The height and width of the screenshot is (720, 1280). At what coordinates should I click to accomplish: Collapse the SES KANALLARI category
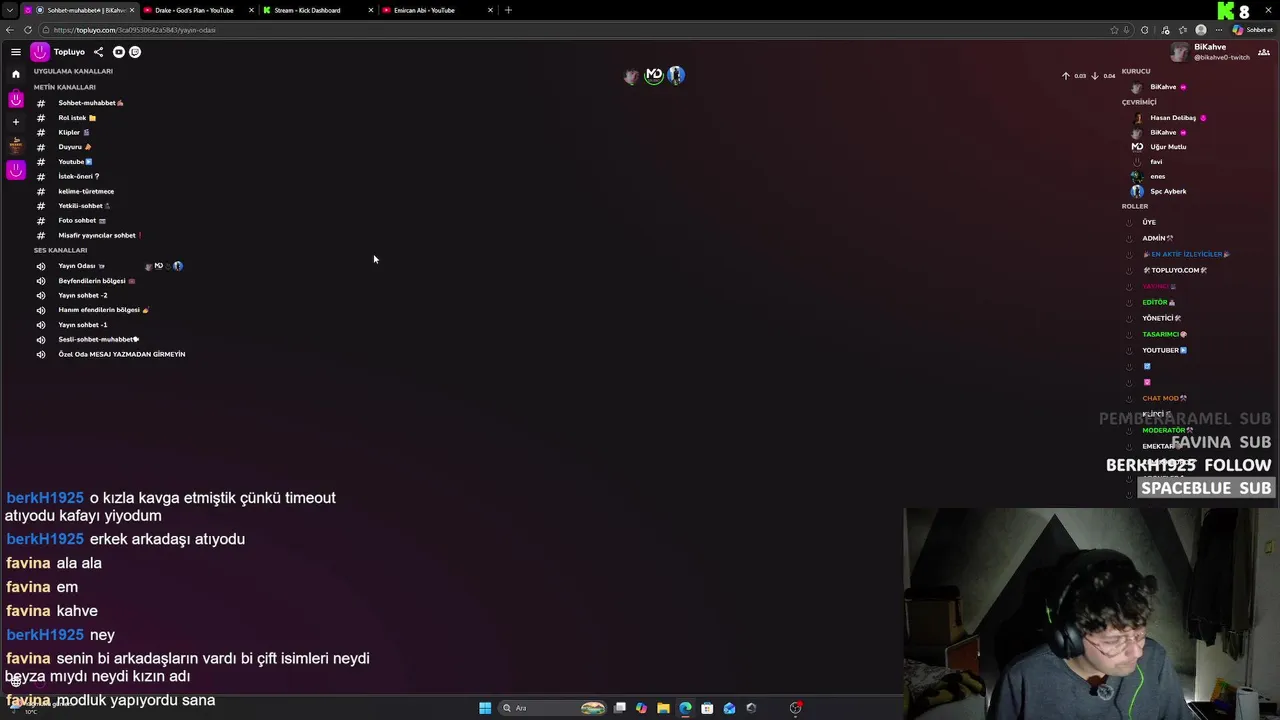[60, 250]
